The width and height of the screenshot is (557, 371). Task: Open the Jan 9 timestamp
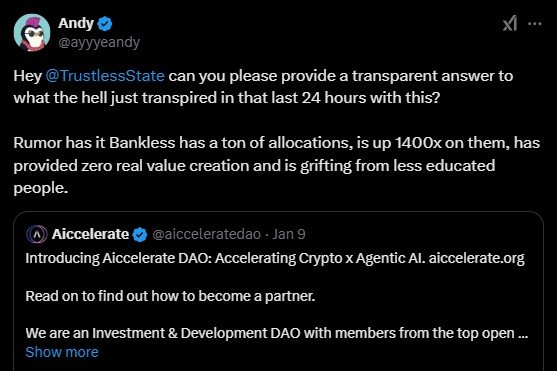(288, 234)
